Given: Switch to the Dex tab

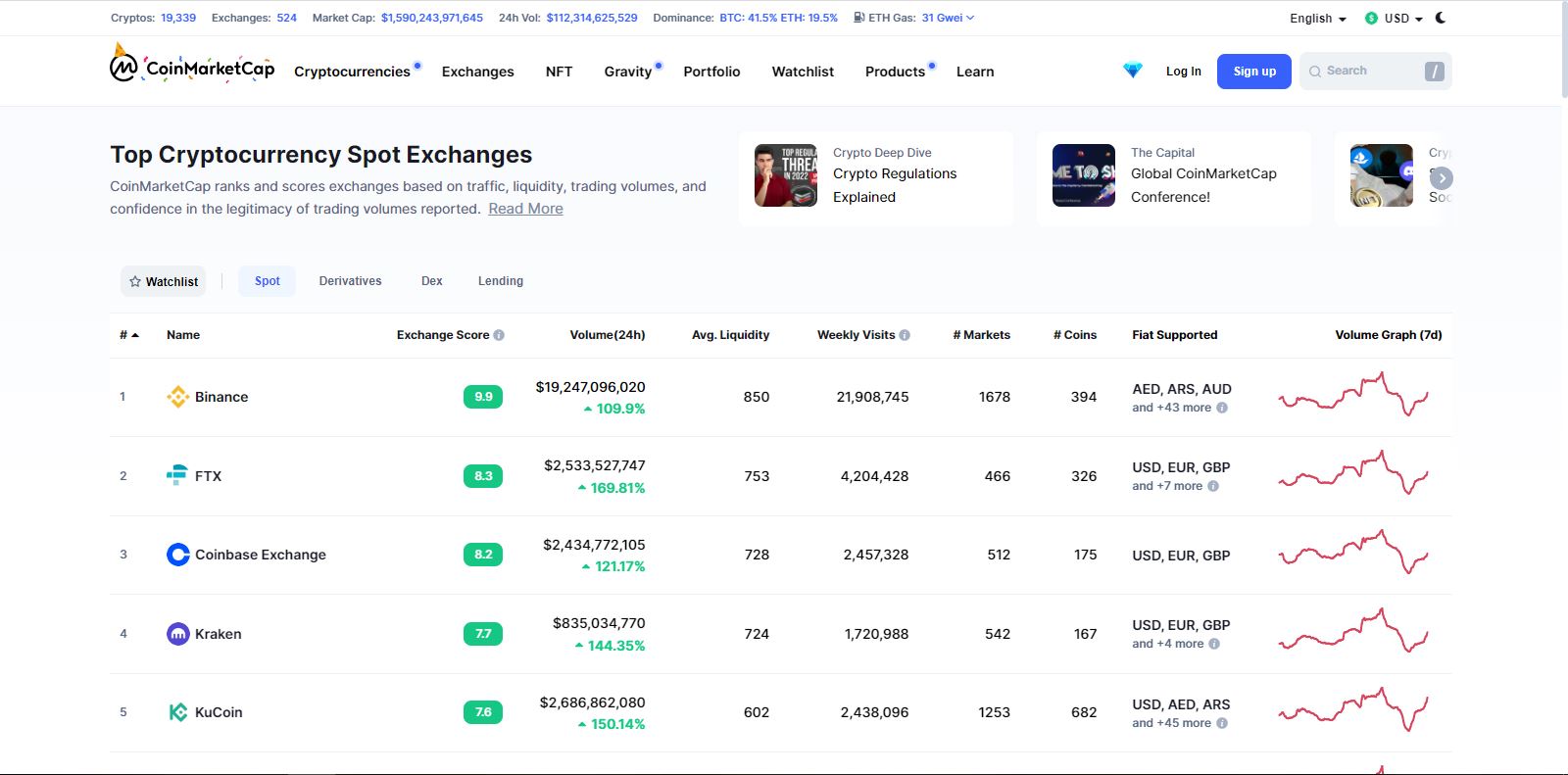Looking at the screenshot, I should coord(432,281).
